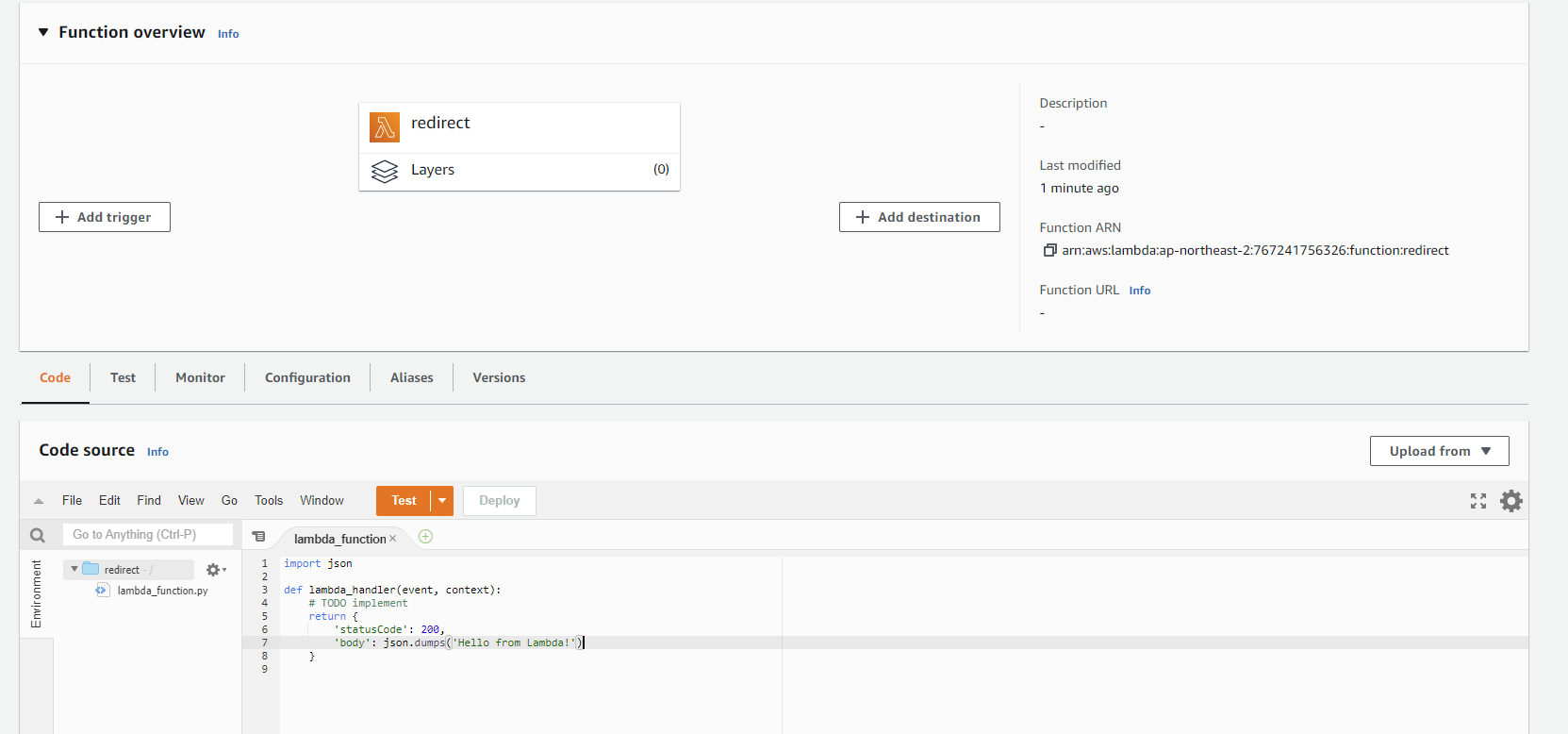1568x734 pixels.
Task: Open Function overview Info link
Action: (228, 34)
